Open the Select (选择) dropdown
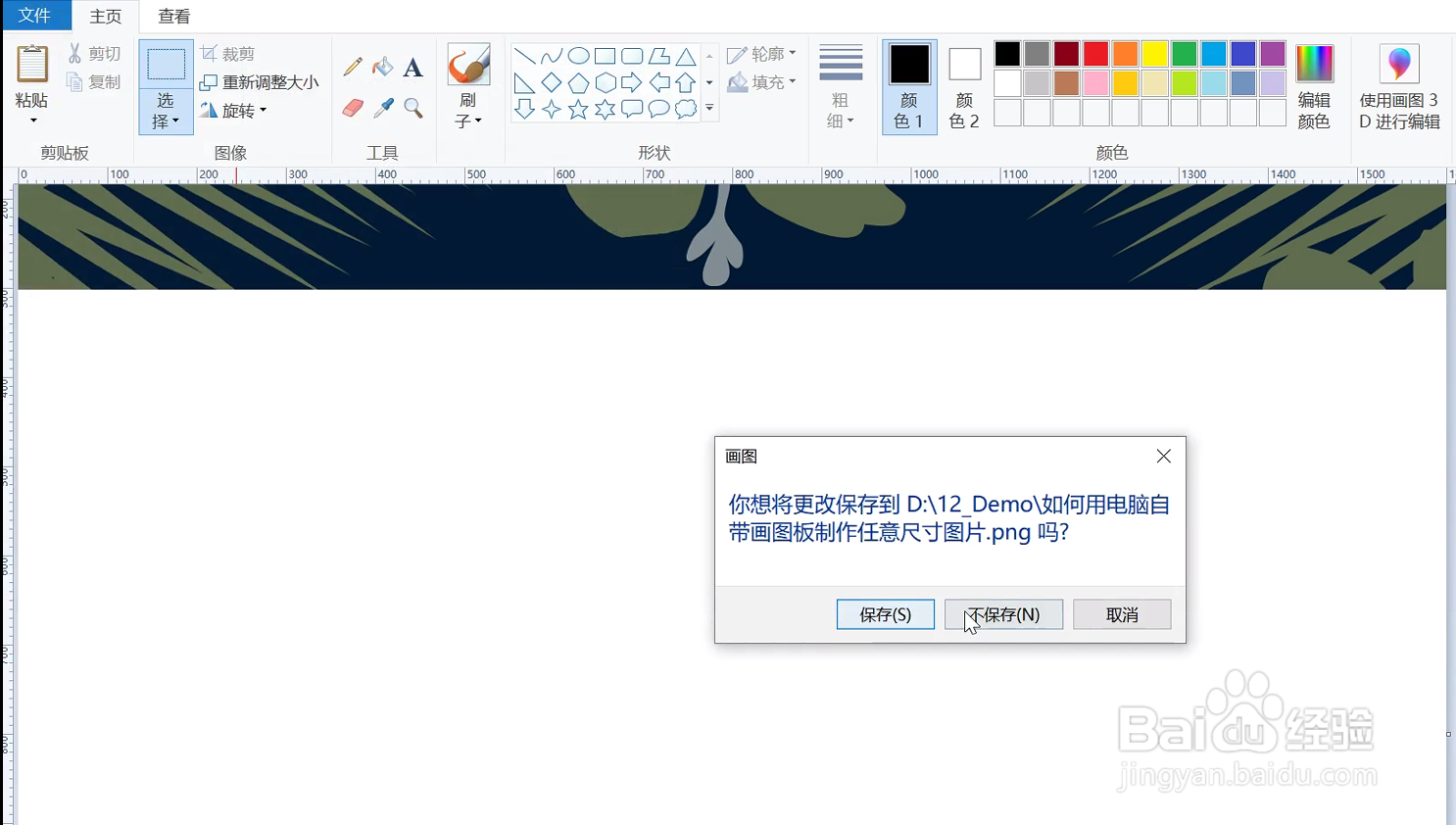The width and height of the screenshot is (1456, 825). [x=166, y=111]
